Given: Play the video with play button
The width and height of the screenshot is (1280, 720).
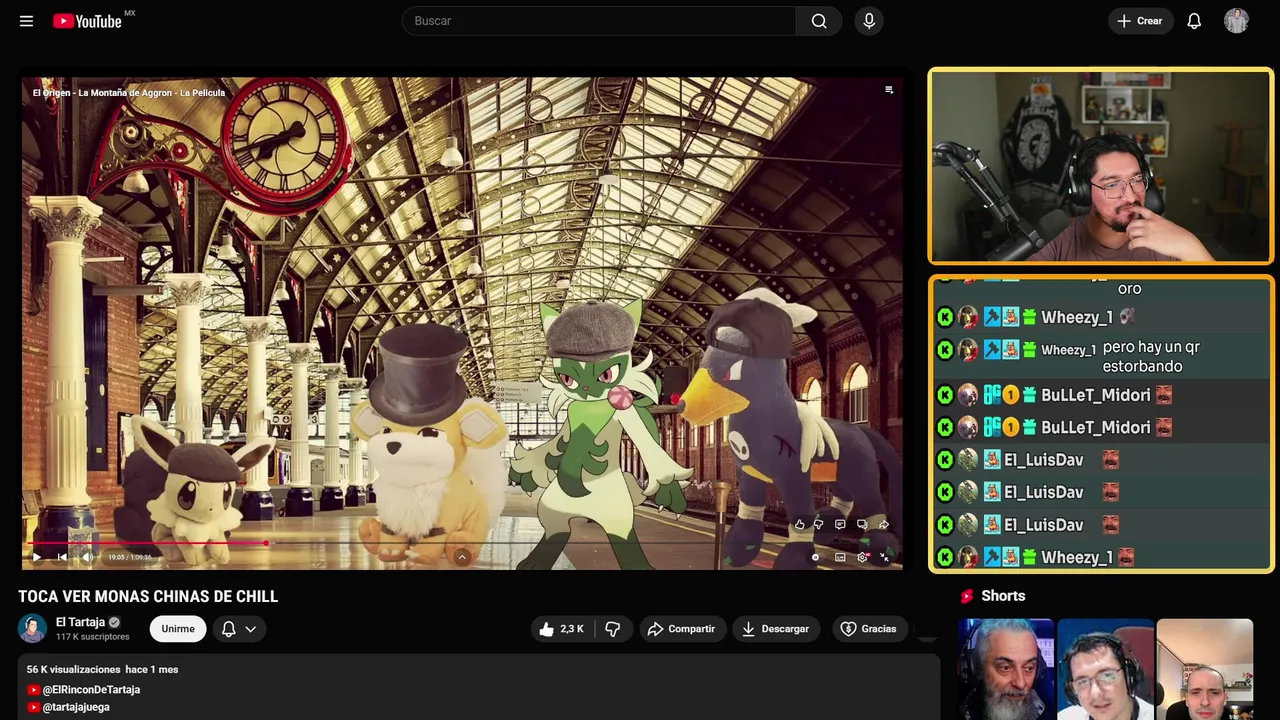Looking at the screenshot, I should (x=37, y=557).
